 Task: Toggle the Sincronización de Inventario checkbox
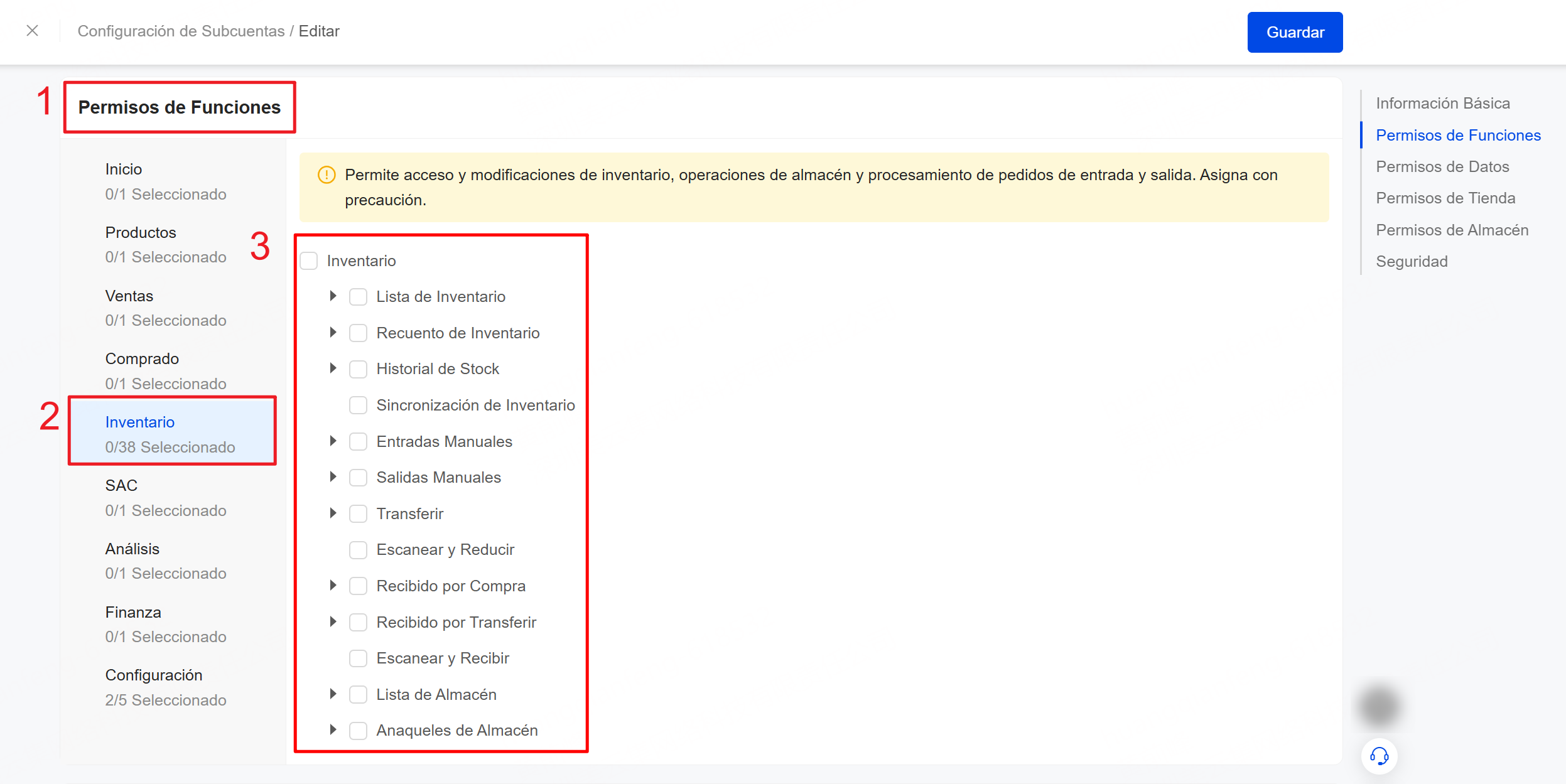click(358, 405)
